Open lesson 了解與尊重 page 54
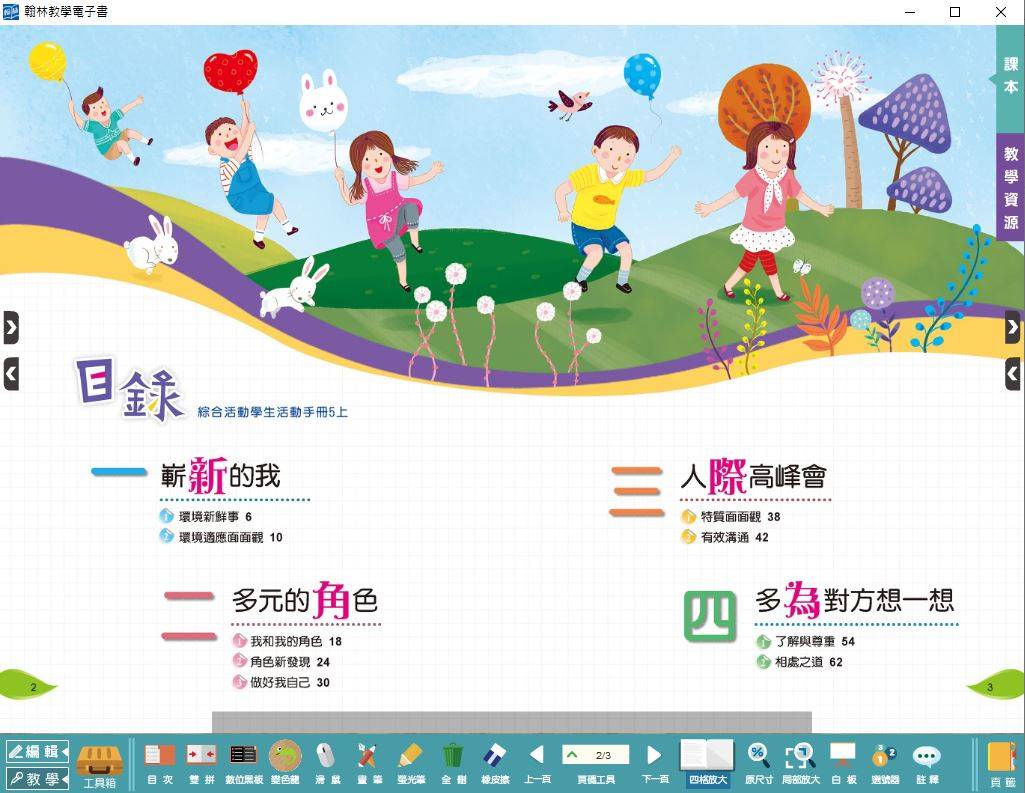Screen dimensions: 1025x793 pyautogui.click(x=805, y=641)
